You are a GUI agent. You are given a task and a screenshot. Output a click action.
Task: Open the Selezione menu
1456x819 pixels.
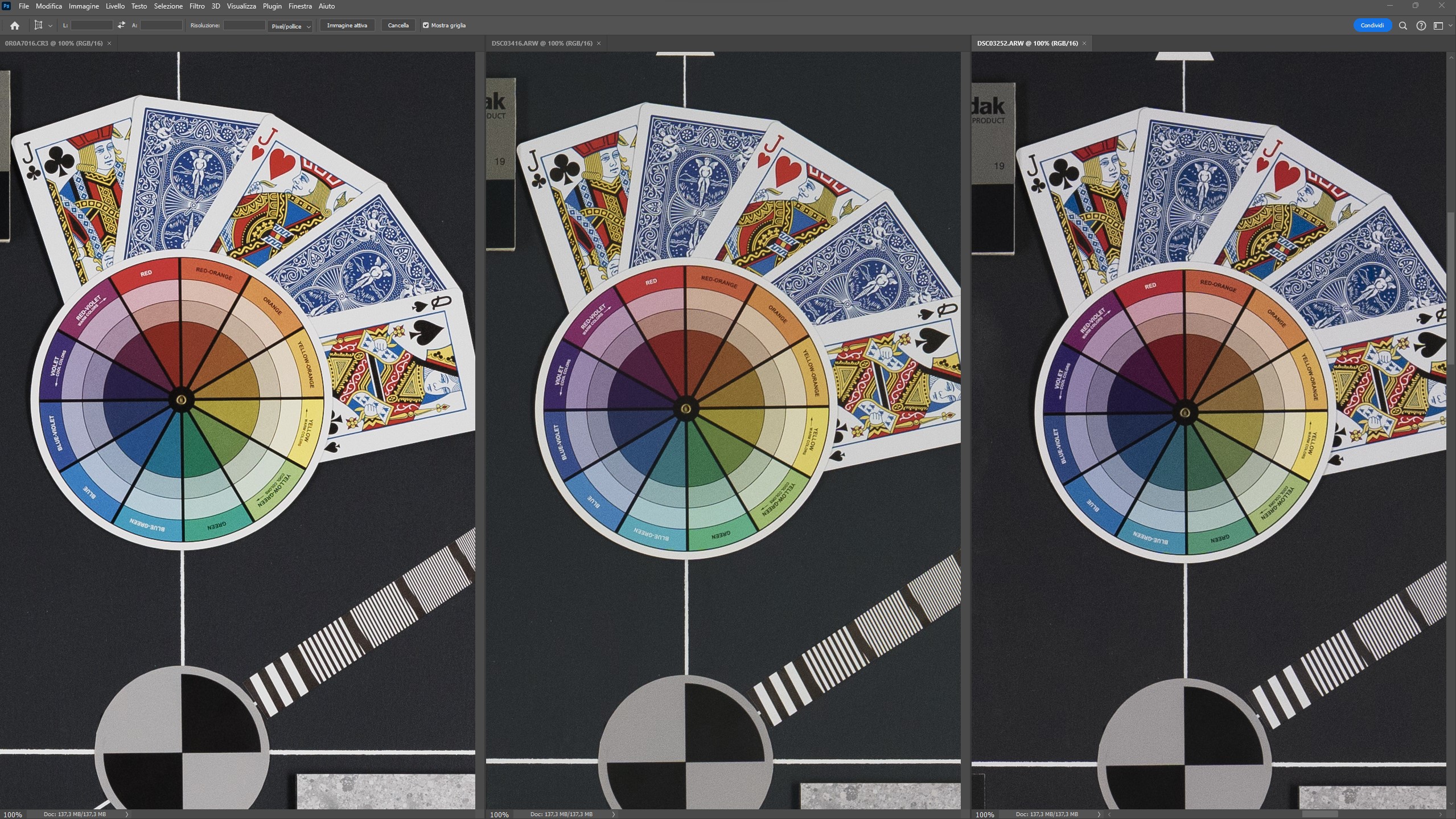168,6
